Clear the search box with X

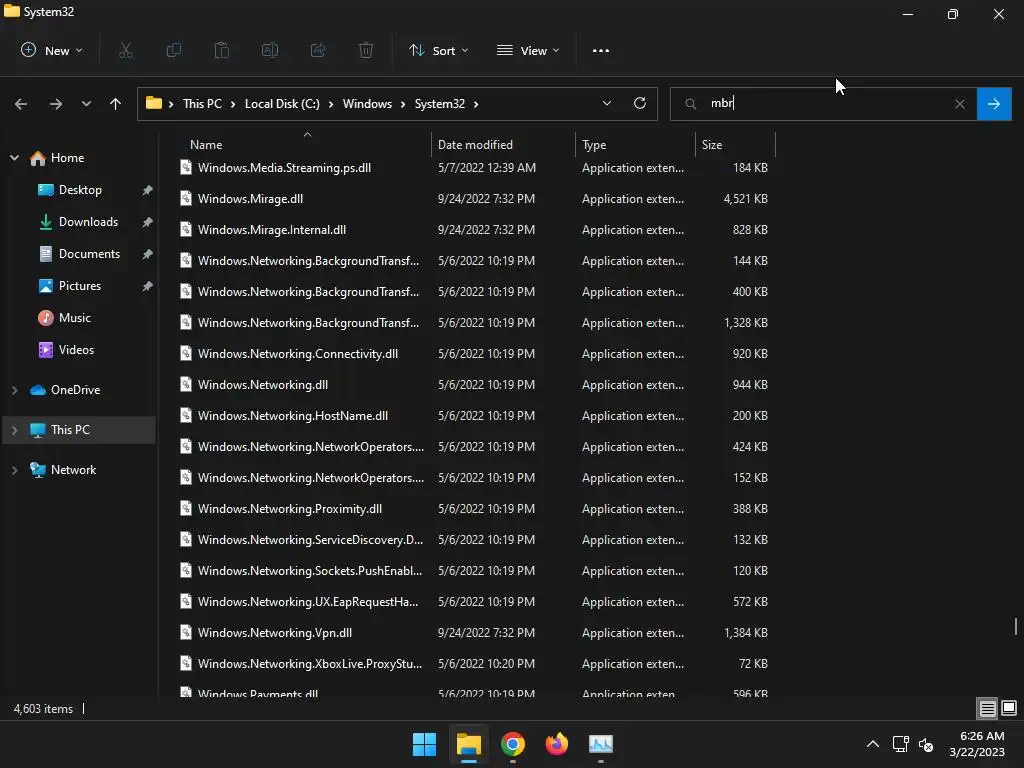[x=959, y=104]
